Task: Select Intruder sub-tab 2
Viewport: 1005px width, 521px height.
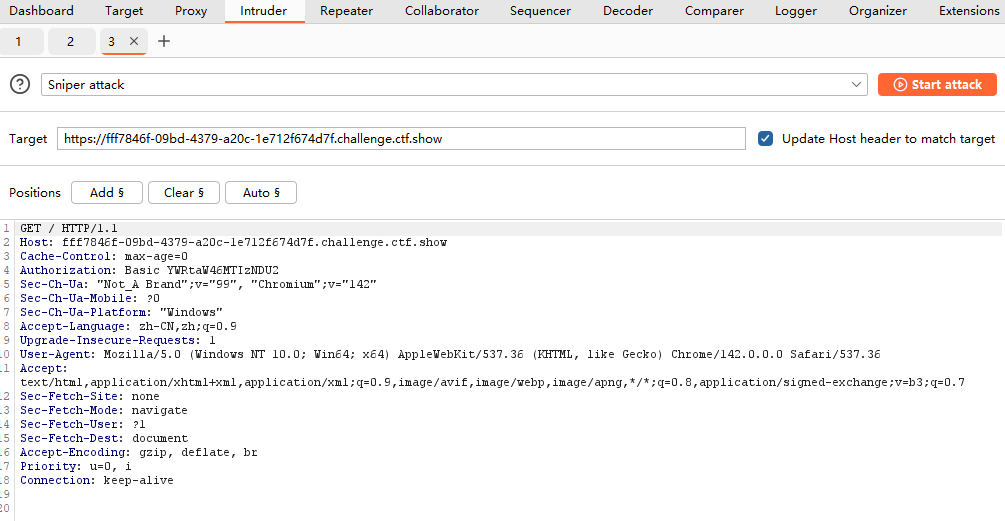Action: click(70, 41)
